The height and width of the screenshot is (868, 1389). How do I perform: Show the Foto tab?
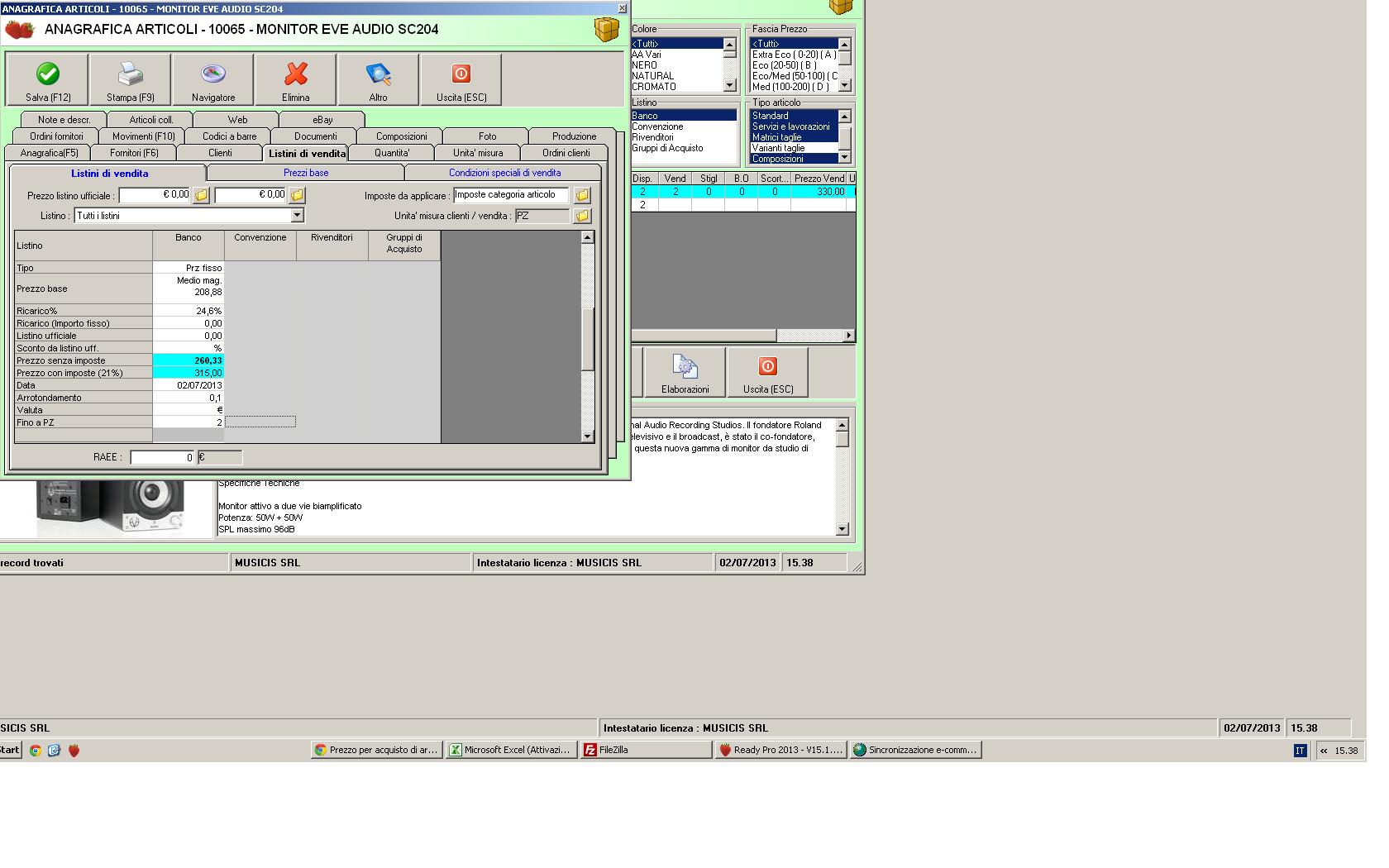tap(487, 136)
